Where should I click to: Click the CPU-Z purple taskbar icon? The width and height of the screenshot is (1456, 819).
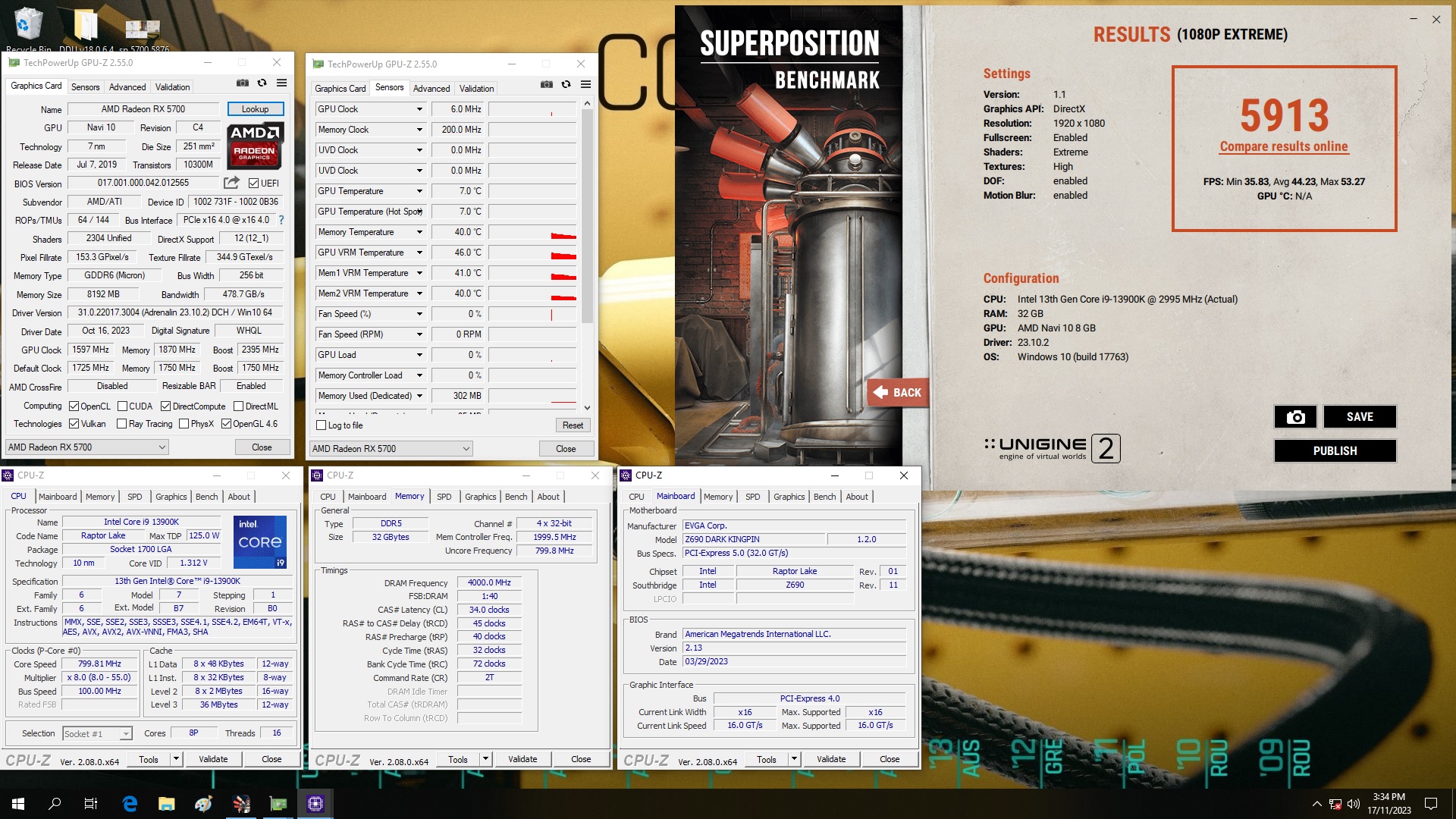(x=315, y=804)
